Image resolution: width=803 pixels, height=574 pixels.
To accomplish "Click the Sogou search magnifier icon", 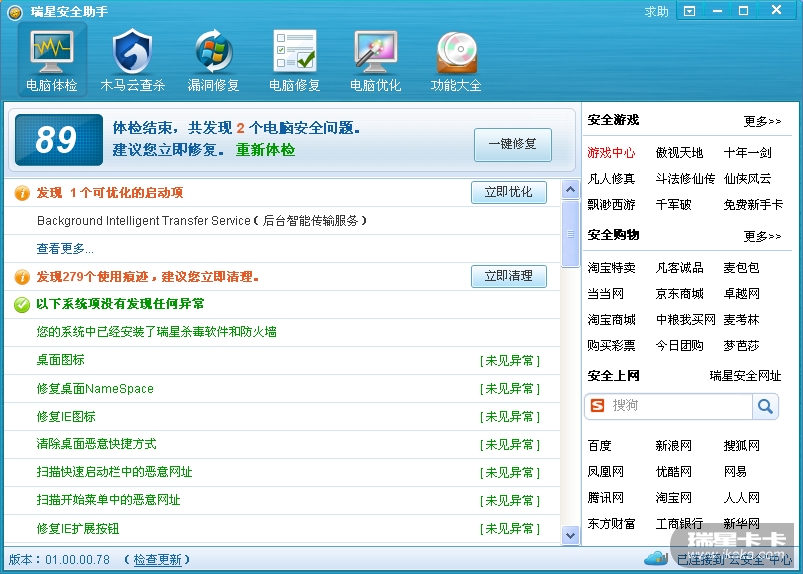I will 765,407.
